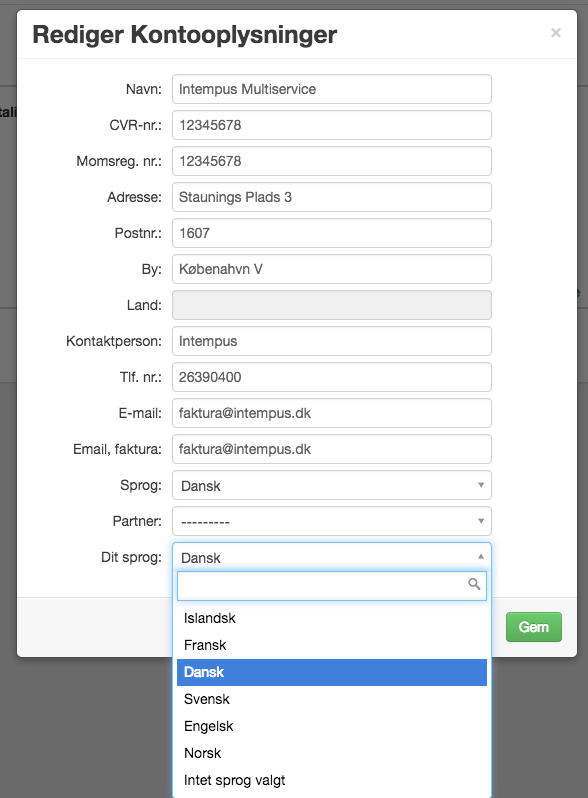Click the E-mail input field
This screenshot has width=588, height=798.
[x=332, y=413]
